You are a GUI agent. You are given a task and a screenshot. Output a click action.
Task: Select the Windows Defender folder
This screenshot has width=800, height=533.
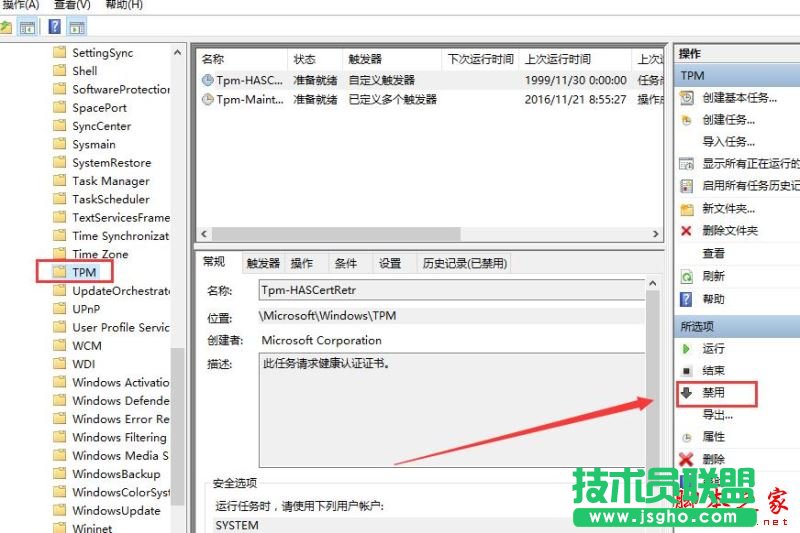tap(121, 401)
